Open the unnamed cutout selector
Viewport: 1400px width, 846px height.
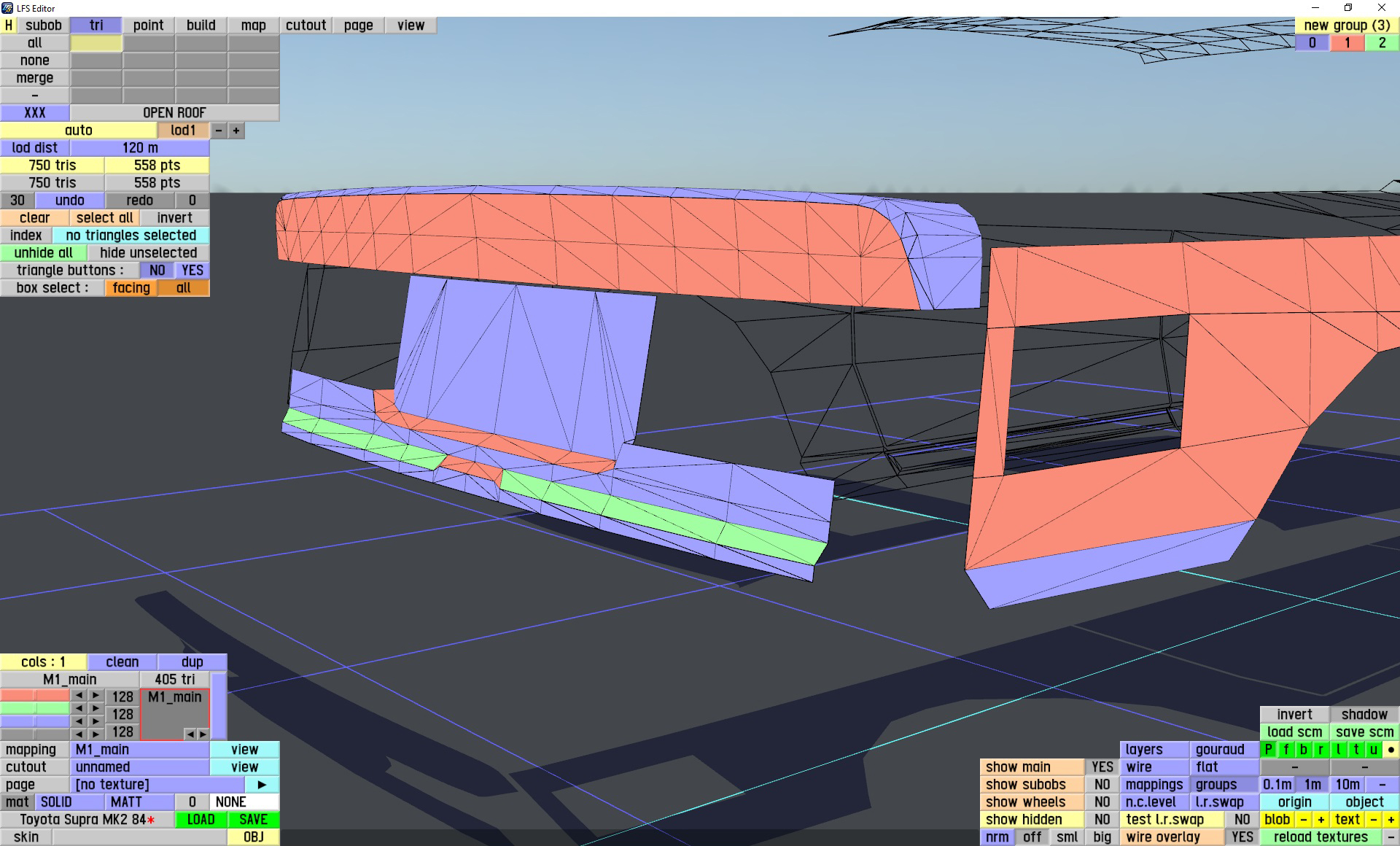tap(140, 767)
